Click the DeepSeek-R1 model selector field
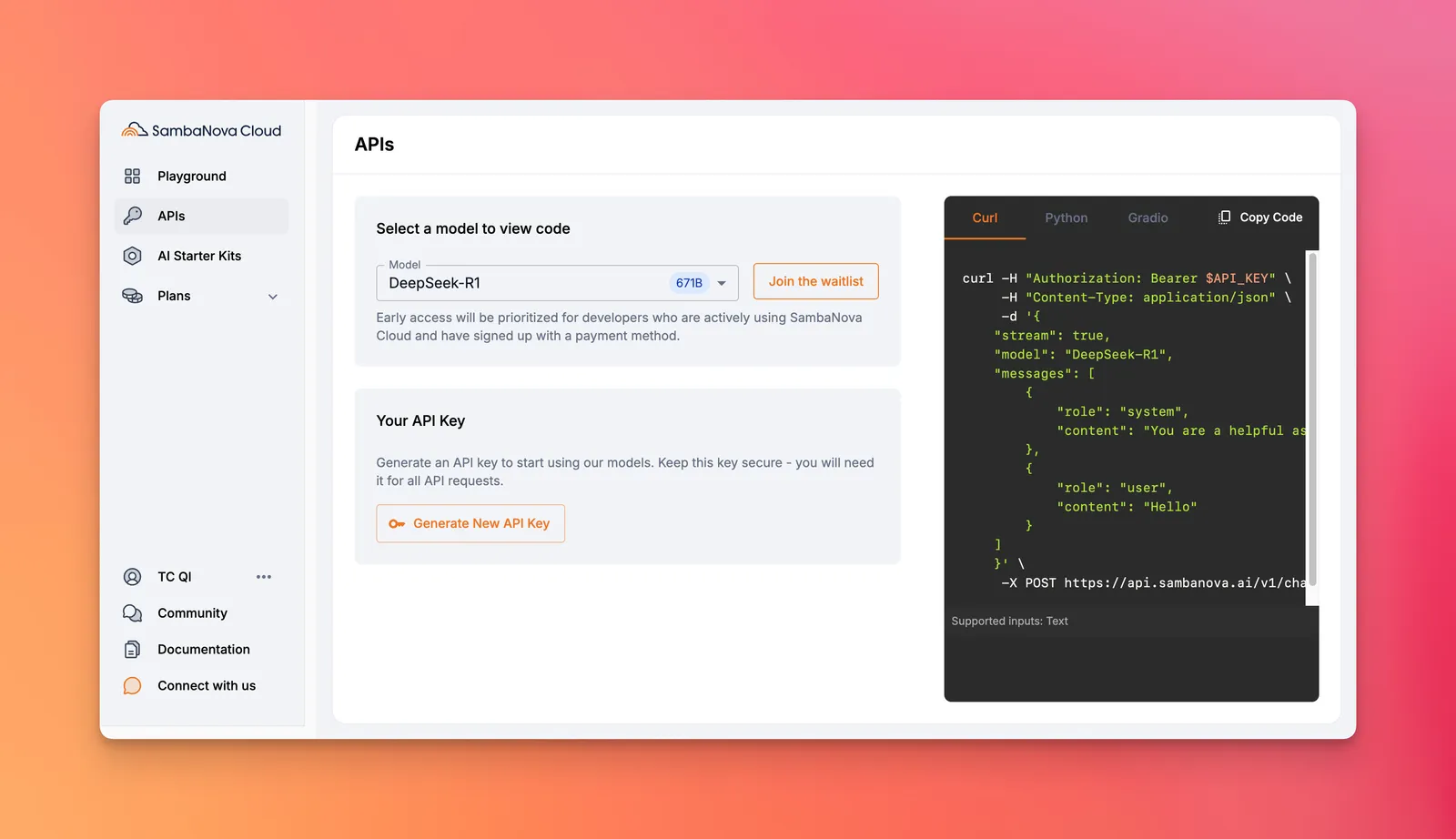The width and height of the screenshot is (1456, 839). tap(557, 283)
